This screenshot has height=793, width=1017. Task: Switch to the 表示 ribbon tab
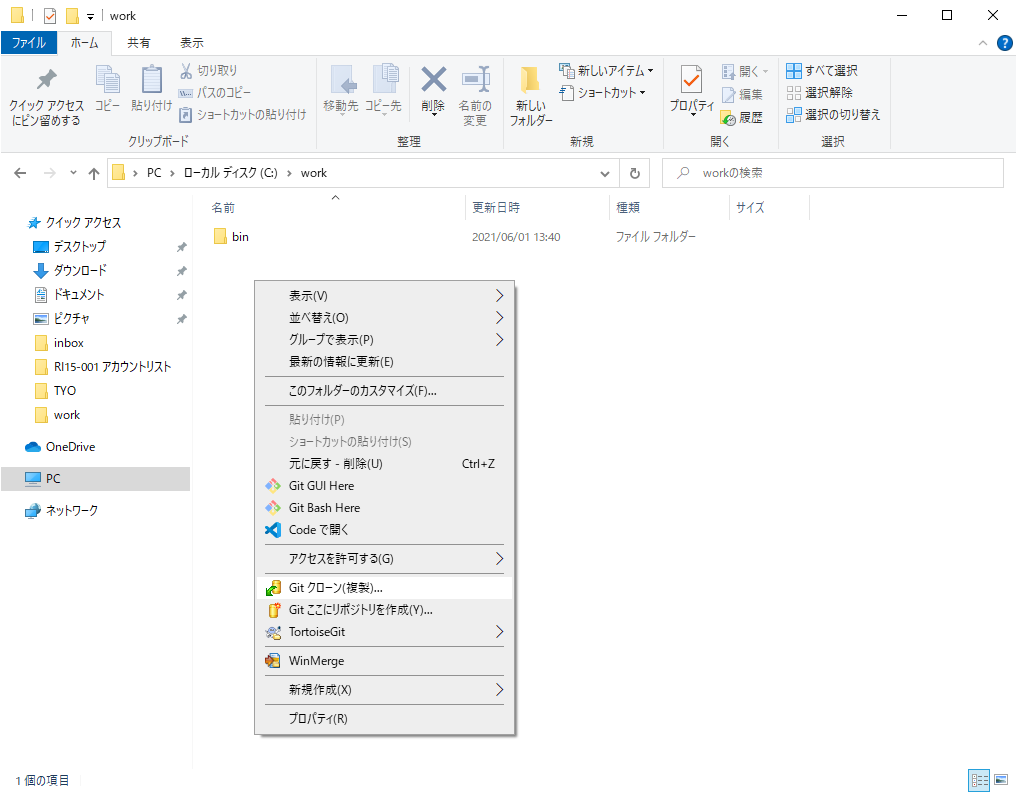pos(191,43)
